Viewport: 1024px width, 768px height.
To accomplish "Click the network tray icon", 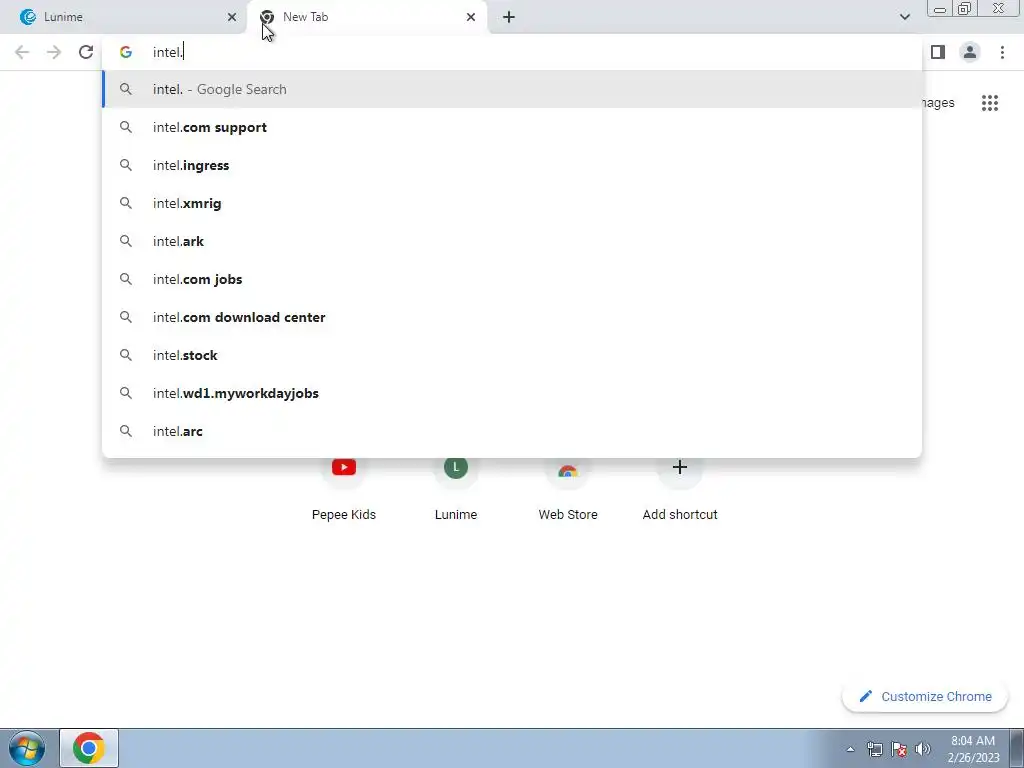I will (x=874, y=749).
